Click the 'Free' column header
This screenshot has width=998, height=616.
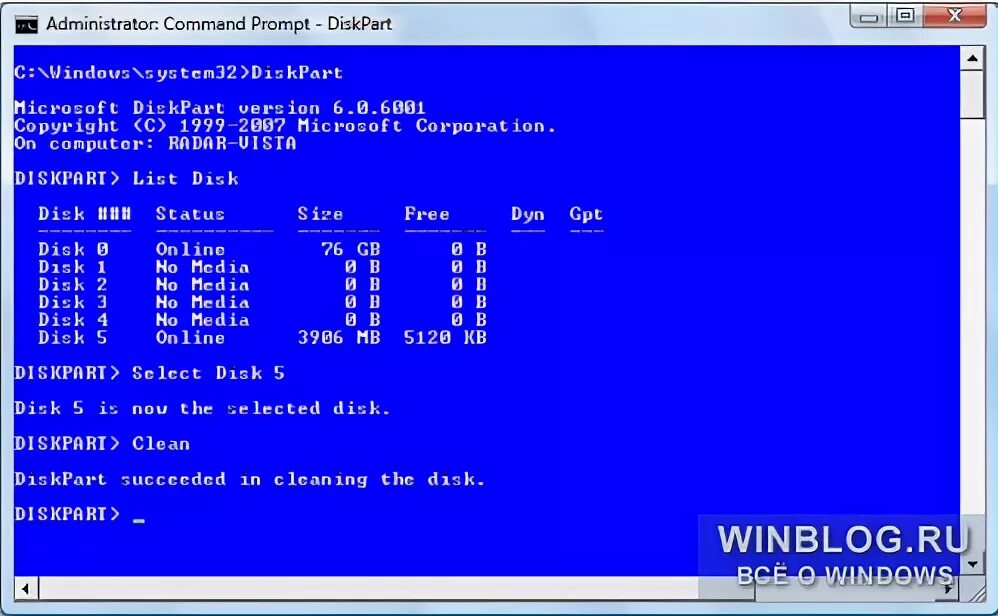coord(427,214)
